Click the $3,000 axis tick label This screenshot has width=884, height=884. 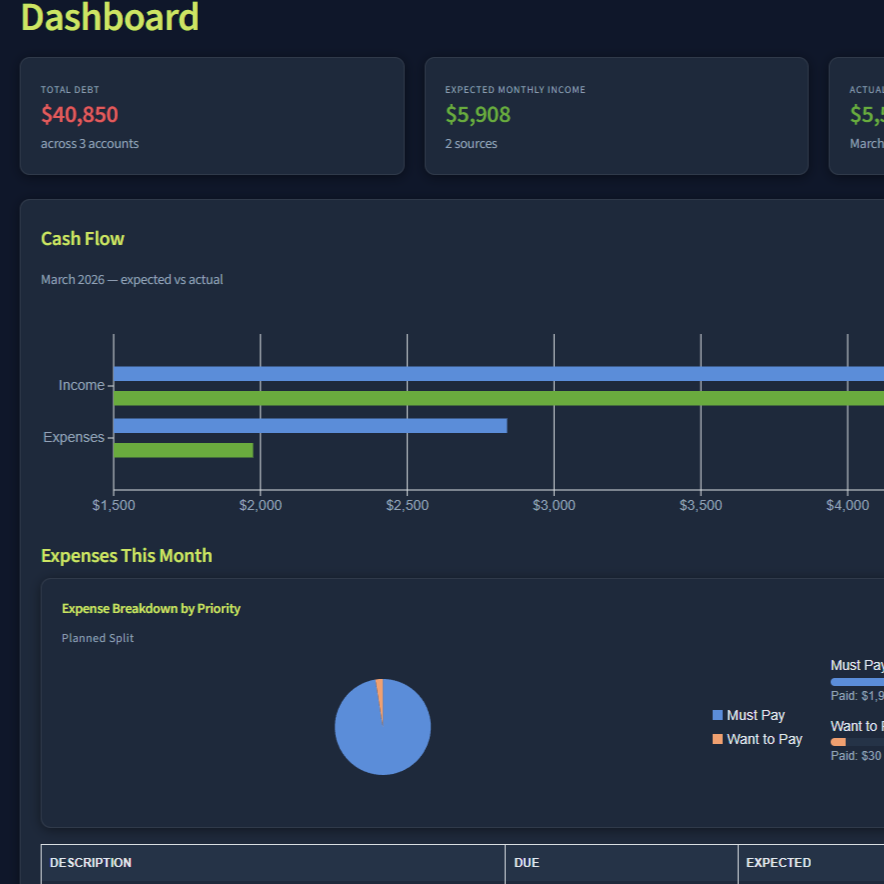(x=554, y=505)
